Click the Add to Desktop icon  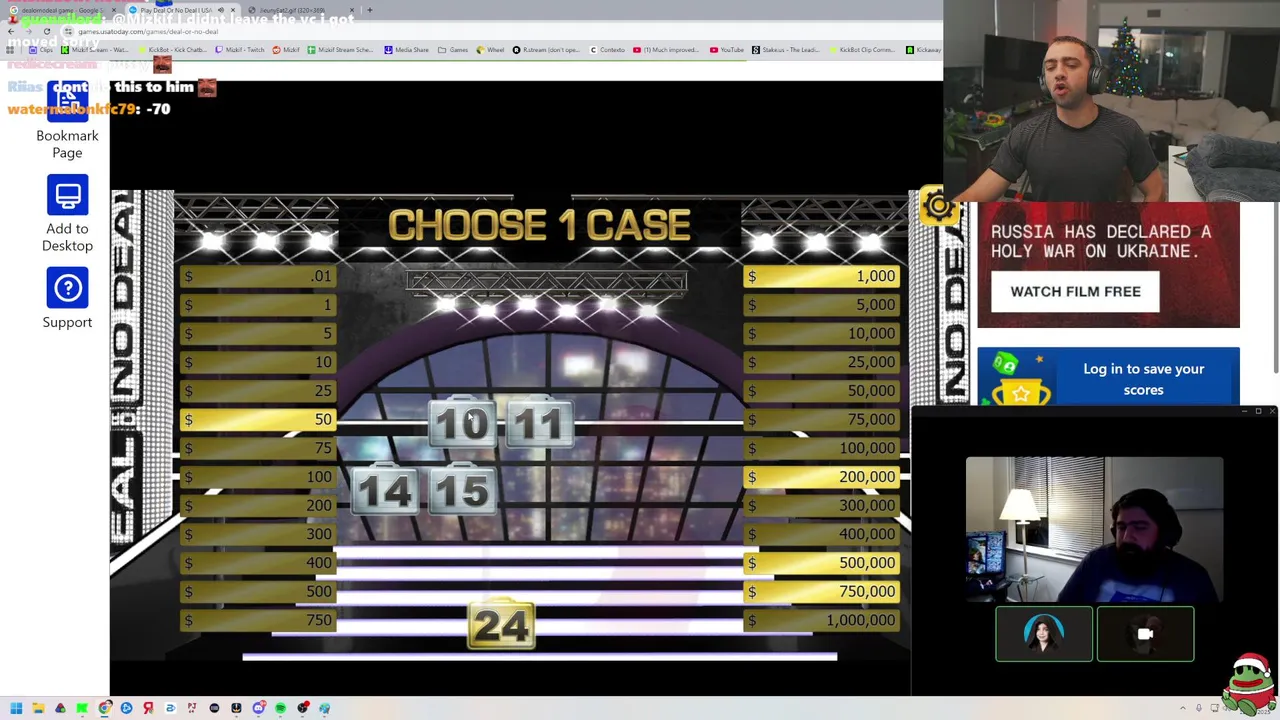[67, 195]
